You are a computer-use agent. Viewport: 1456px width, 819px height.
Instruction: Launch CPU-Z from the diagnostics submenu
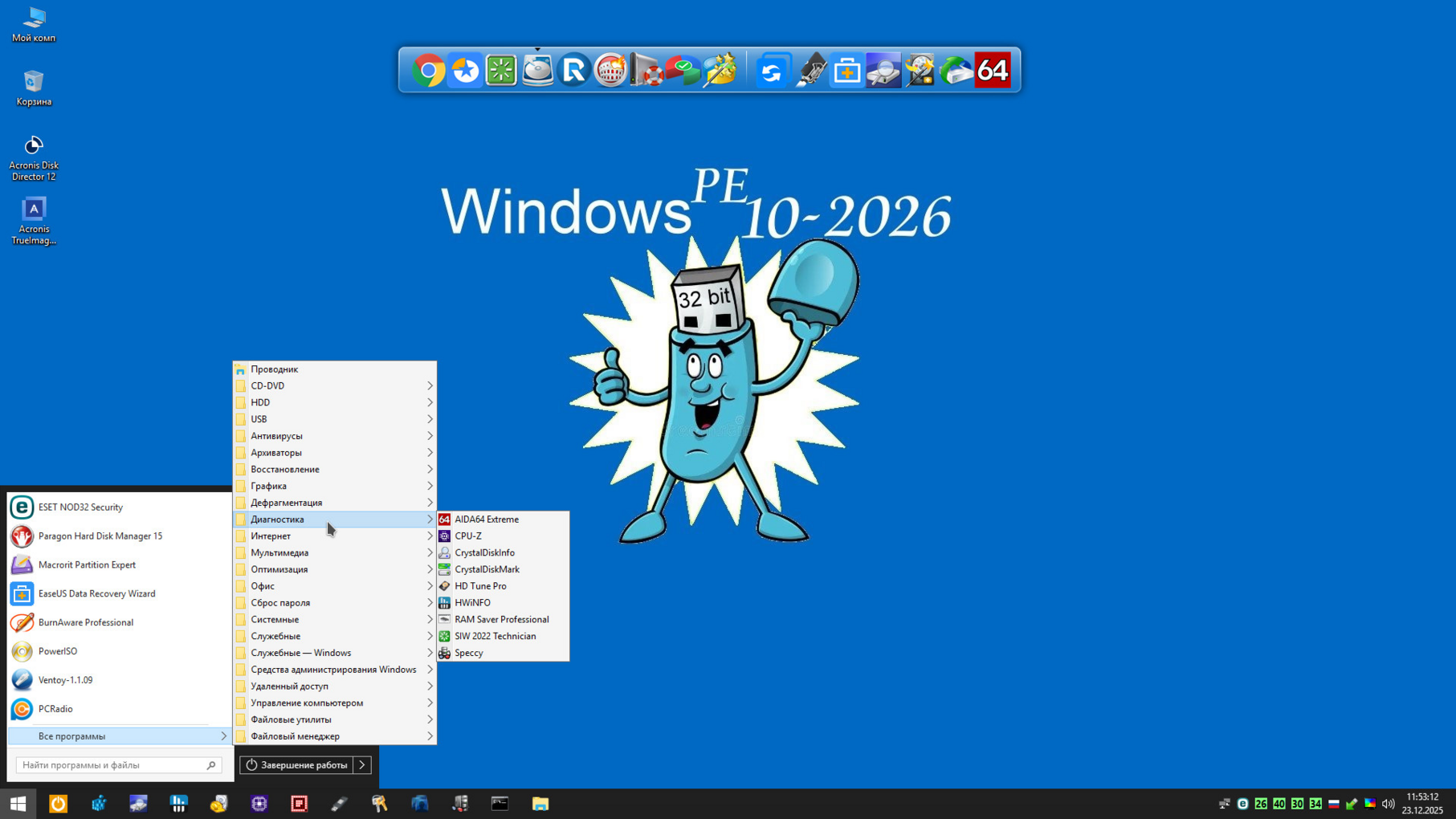[468, 536]
